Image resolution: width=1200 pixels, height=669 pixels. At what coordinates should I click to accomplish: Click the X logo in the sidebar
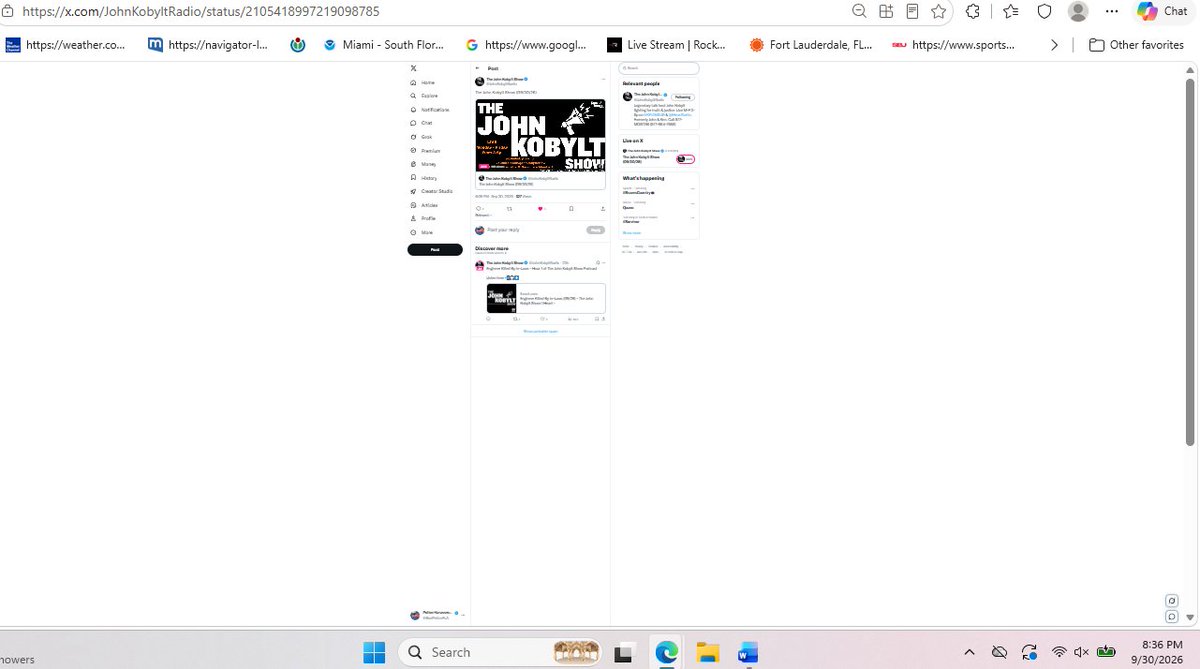(x=413, y=68)
